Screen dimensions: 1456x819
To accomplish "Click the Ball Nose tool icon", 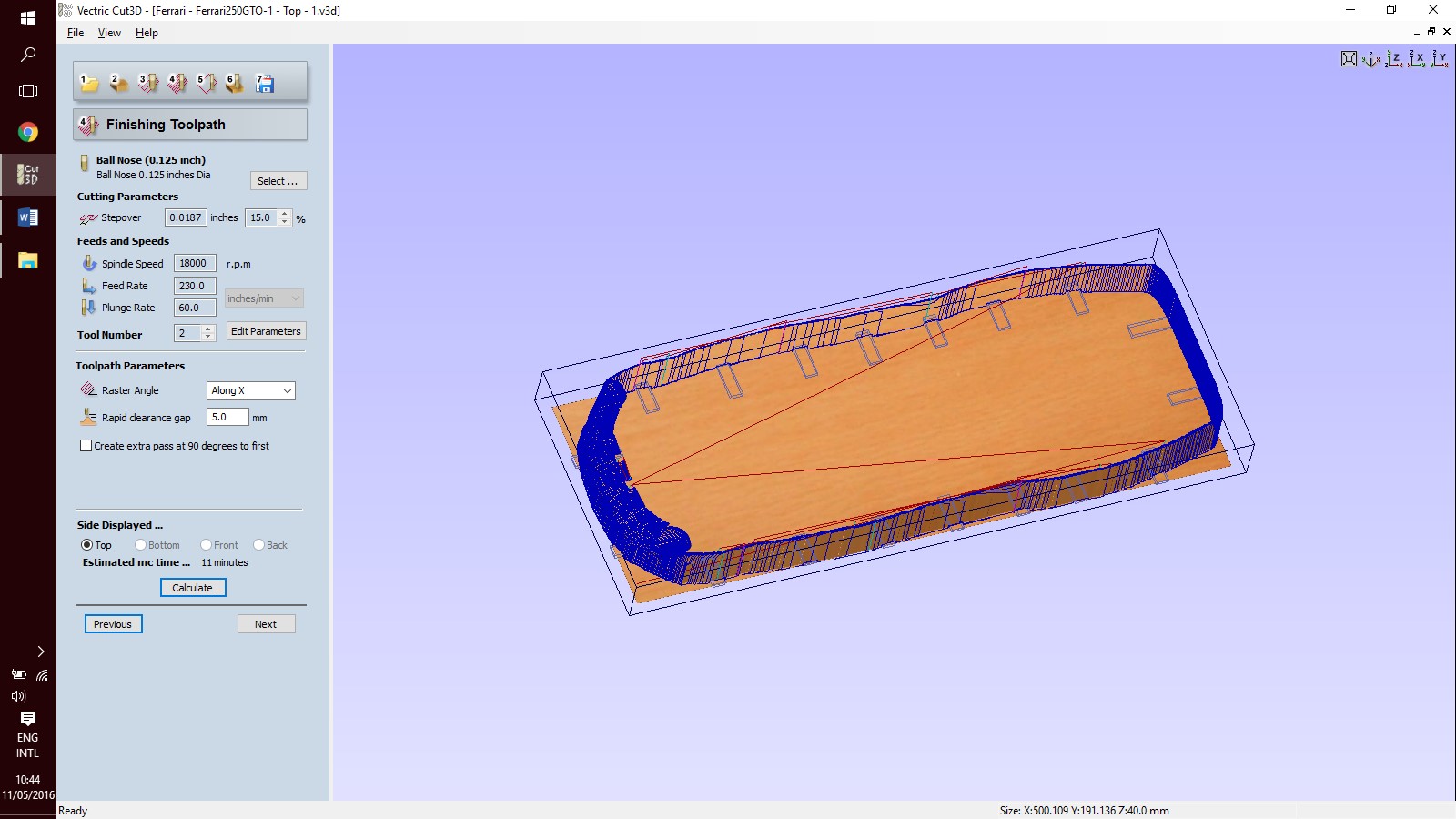I will pos(85,163).
